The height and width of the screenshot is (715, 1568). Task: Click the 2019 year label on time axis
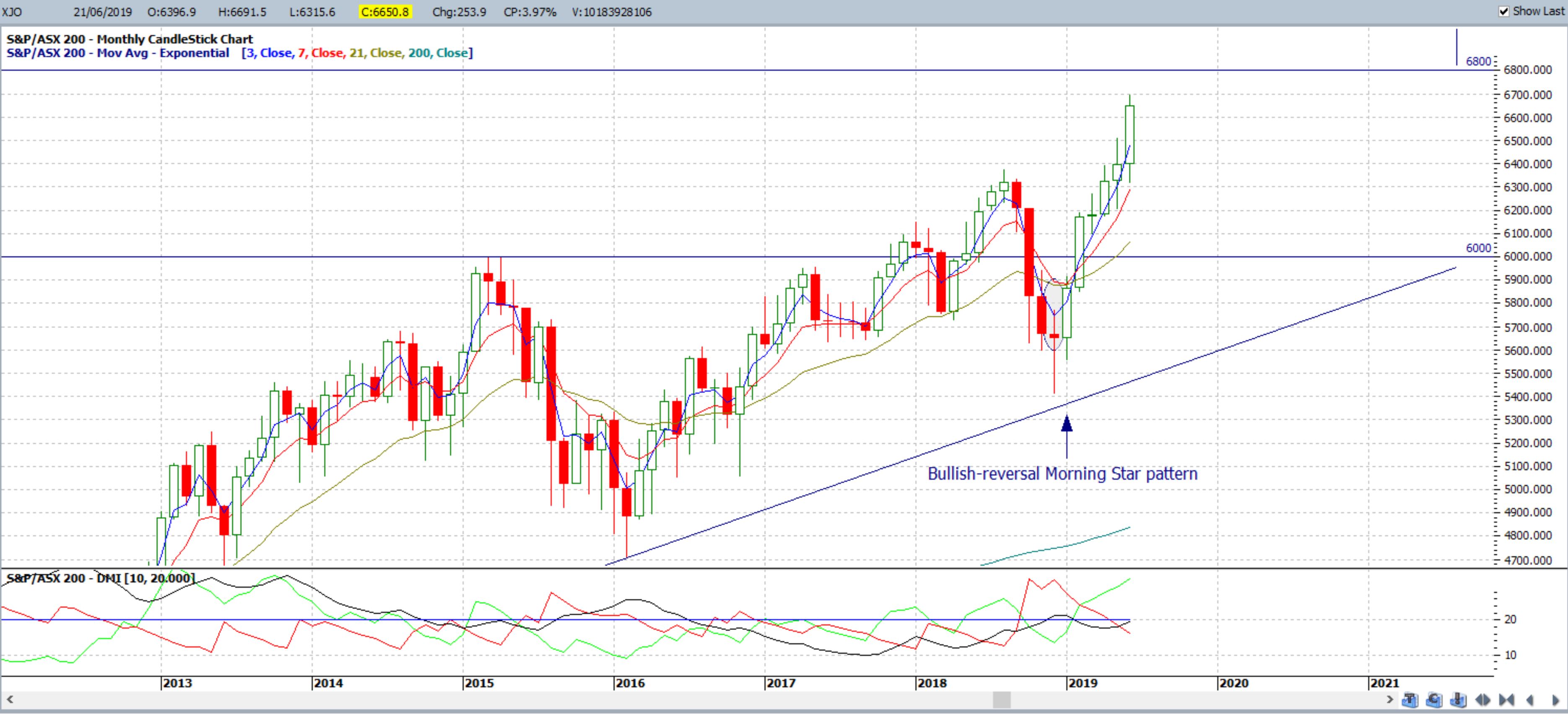coord(1083,683)
